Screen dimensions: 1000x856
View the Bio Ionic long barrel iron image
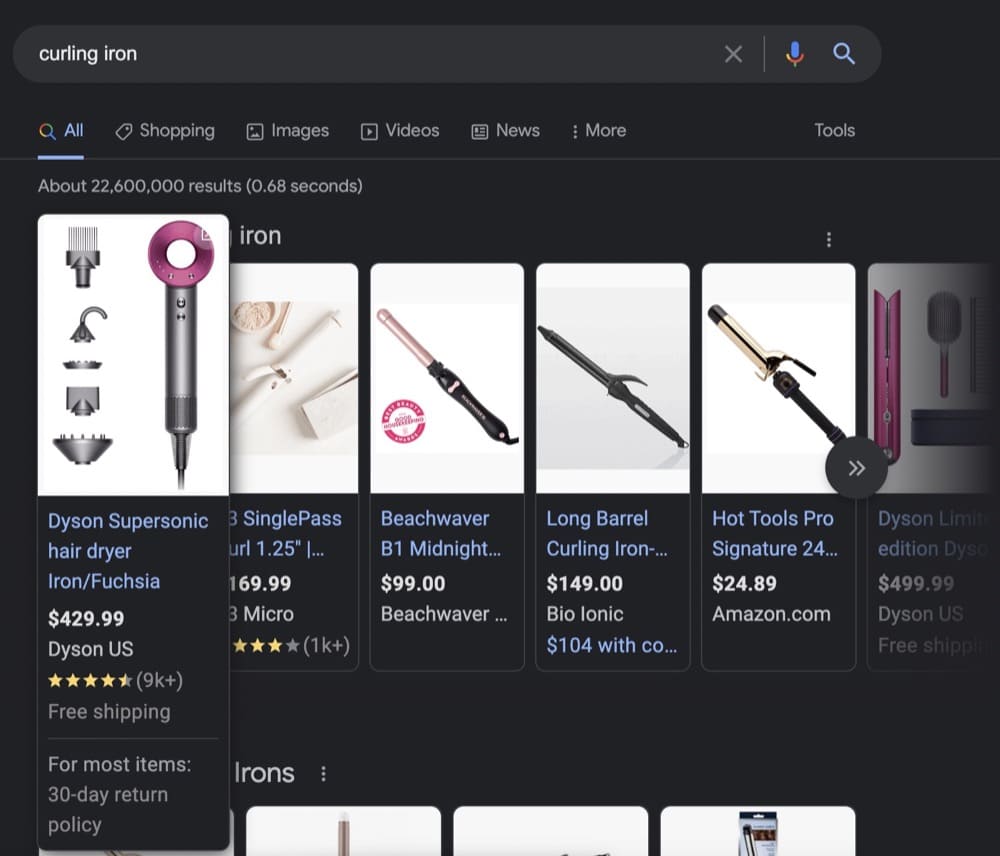[613, 378]
